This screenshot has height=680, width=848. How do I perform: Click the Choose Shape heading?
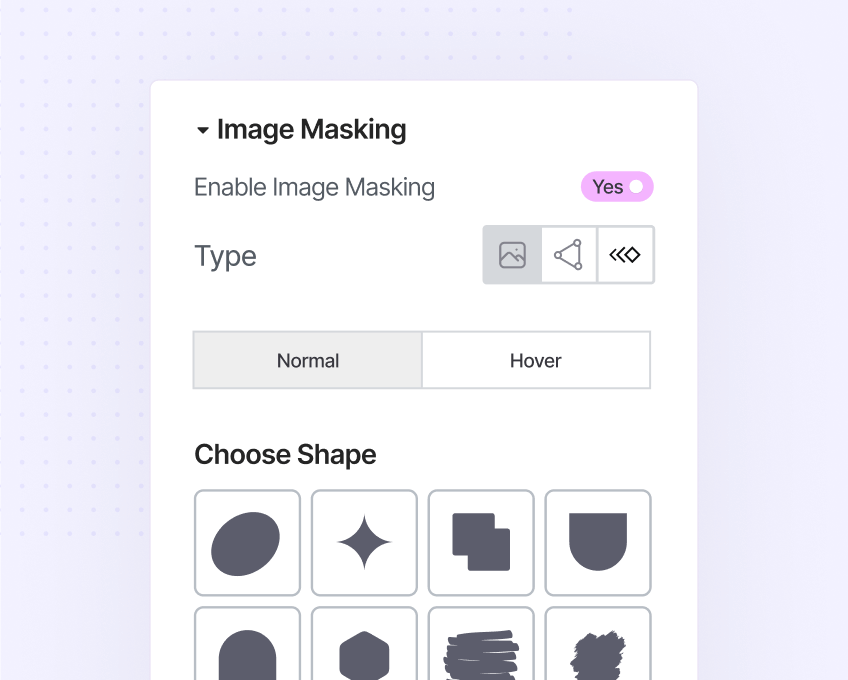click(285, 454)
